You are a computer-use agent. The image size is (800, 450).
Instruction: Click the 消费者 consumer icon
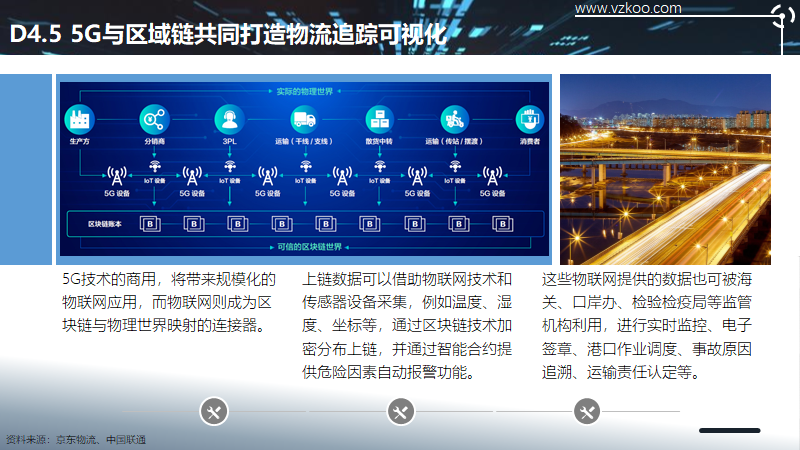[x=529, y=119]
